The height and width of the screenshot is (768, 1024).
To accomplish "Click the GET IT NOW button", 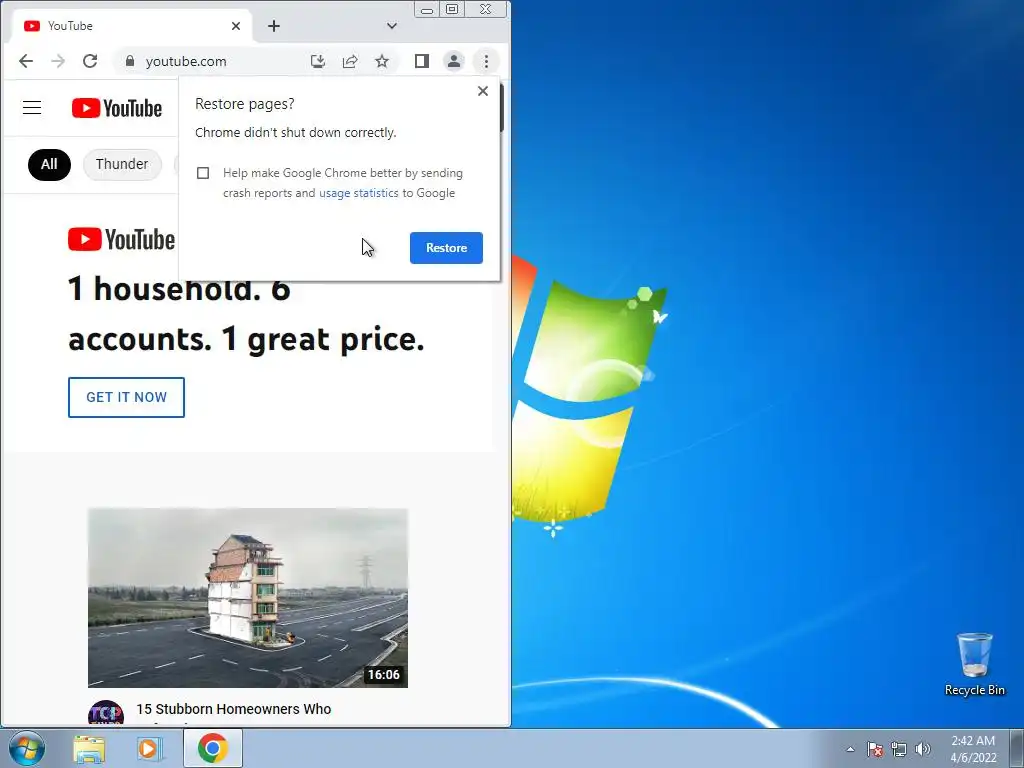I will coord(126,397).
